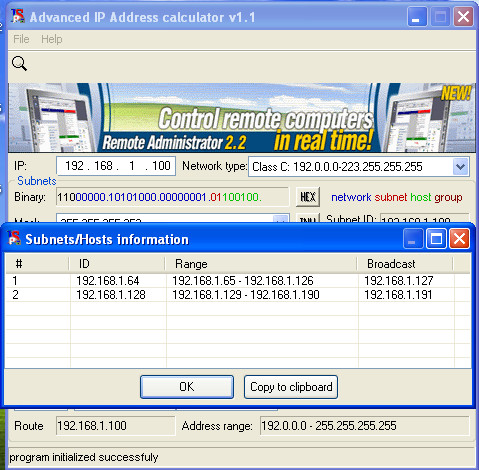
Task: Click the Remote Administrator 2.2 banner ad
Action: click(x=242, y=117)
